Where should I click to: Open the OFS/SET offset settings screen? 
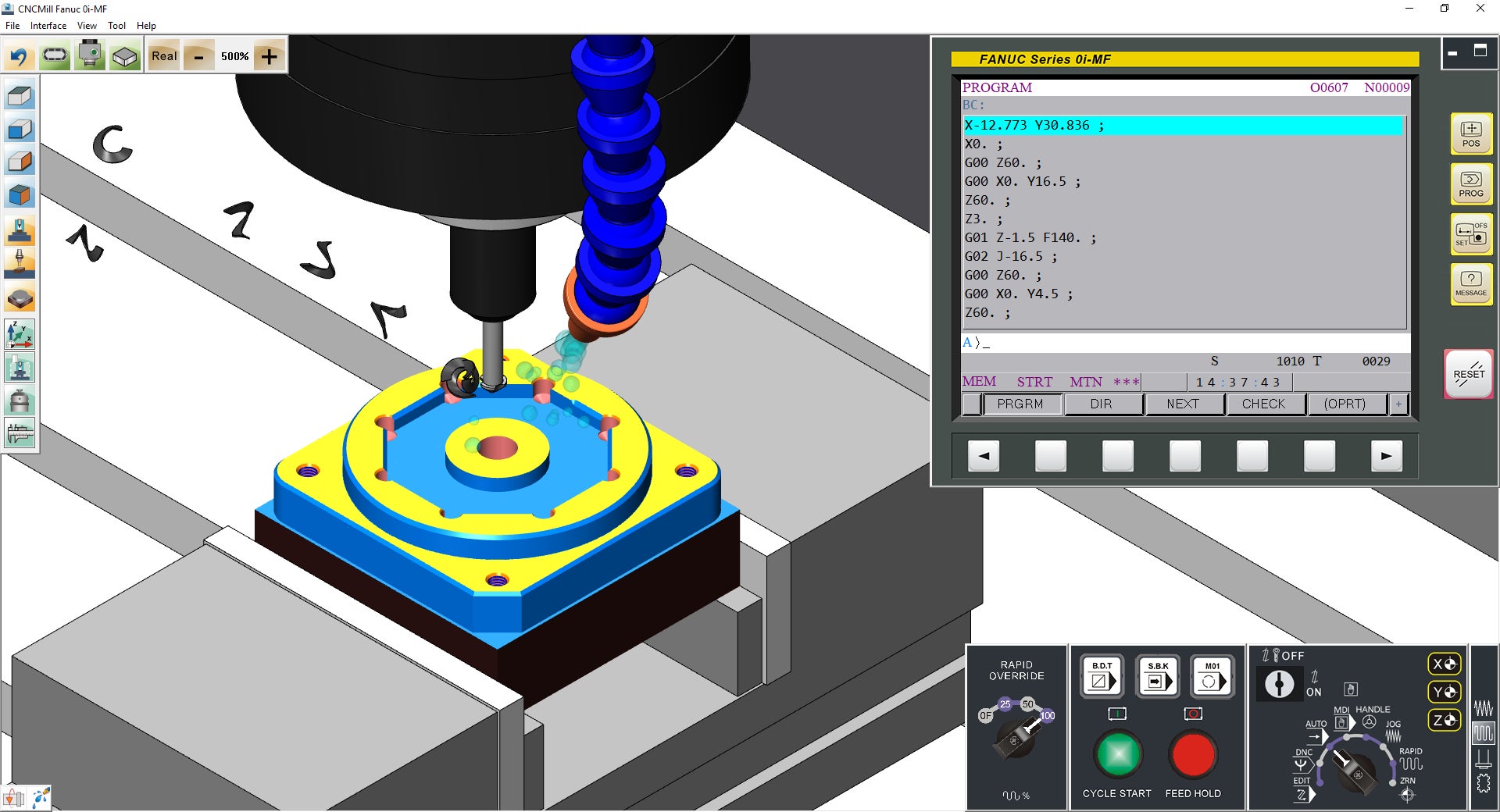click(1471, 233)
